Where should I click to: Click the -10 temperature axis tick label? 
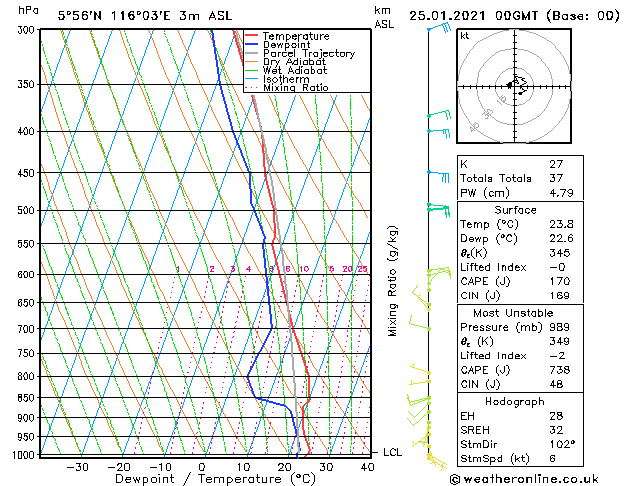(160, 467)
